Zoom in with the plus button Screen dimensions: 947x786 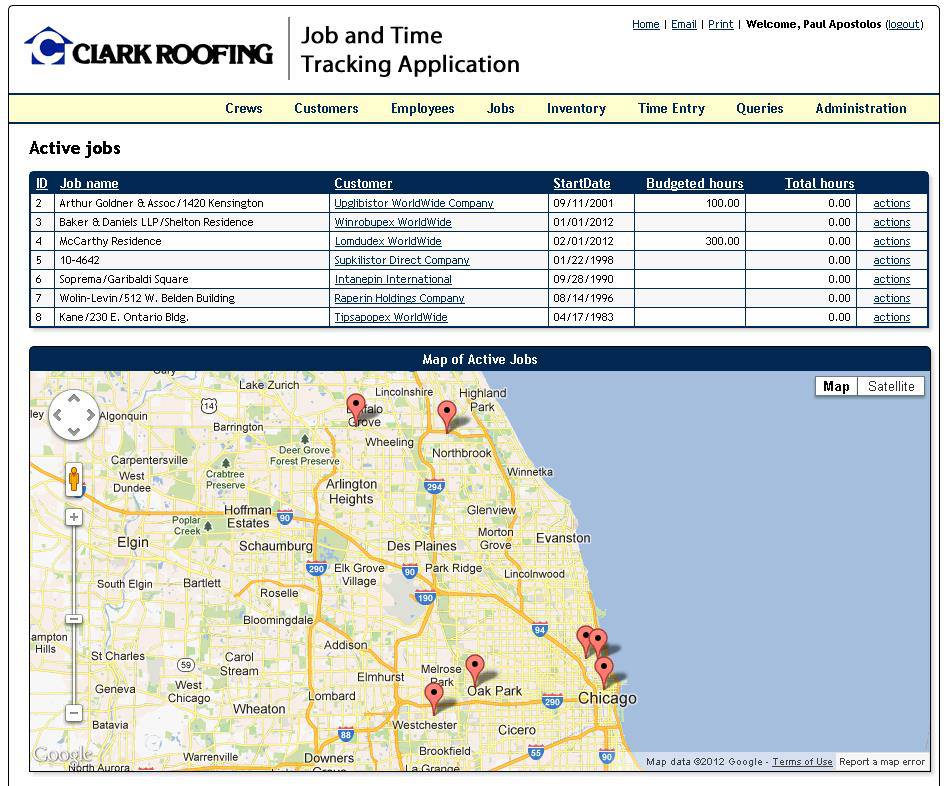click(x=74, y=517)
